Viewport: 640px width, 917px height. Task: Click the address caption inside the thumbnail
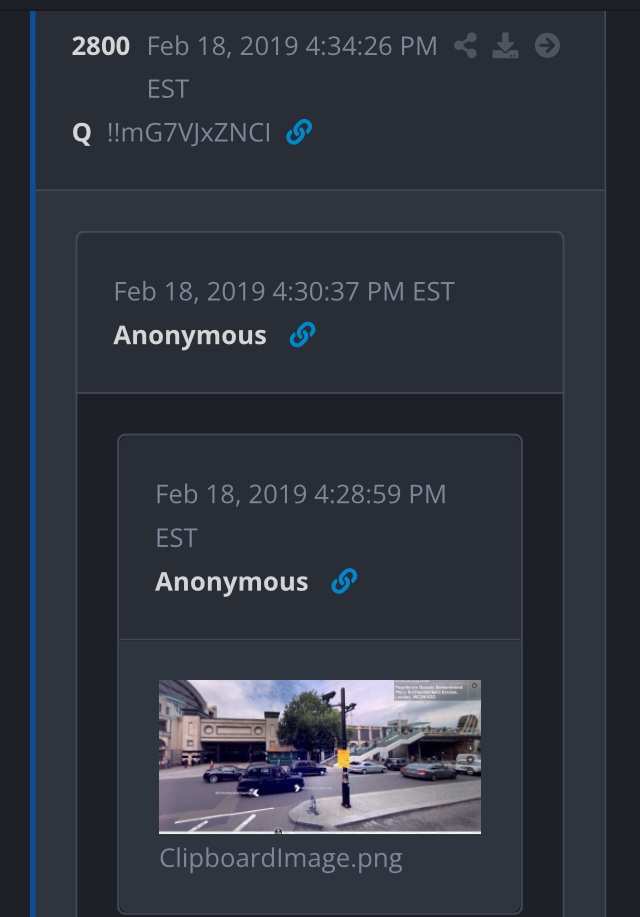430,691
